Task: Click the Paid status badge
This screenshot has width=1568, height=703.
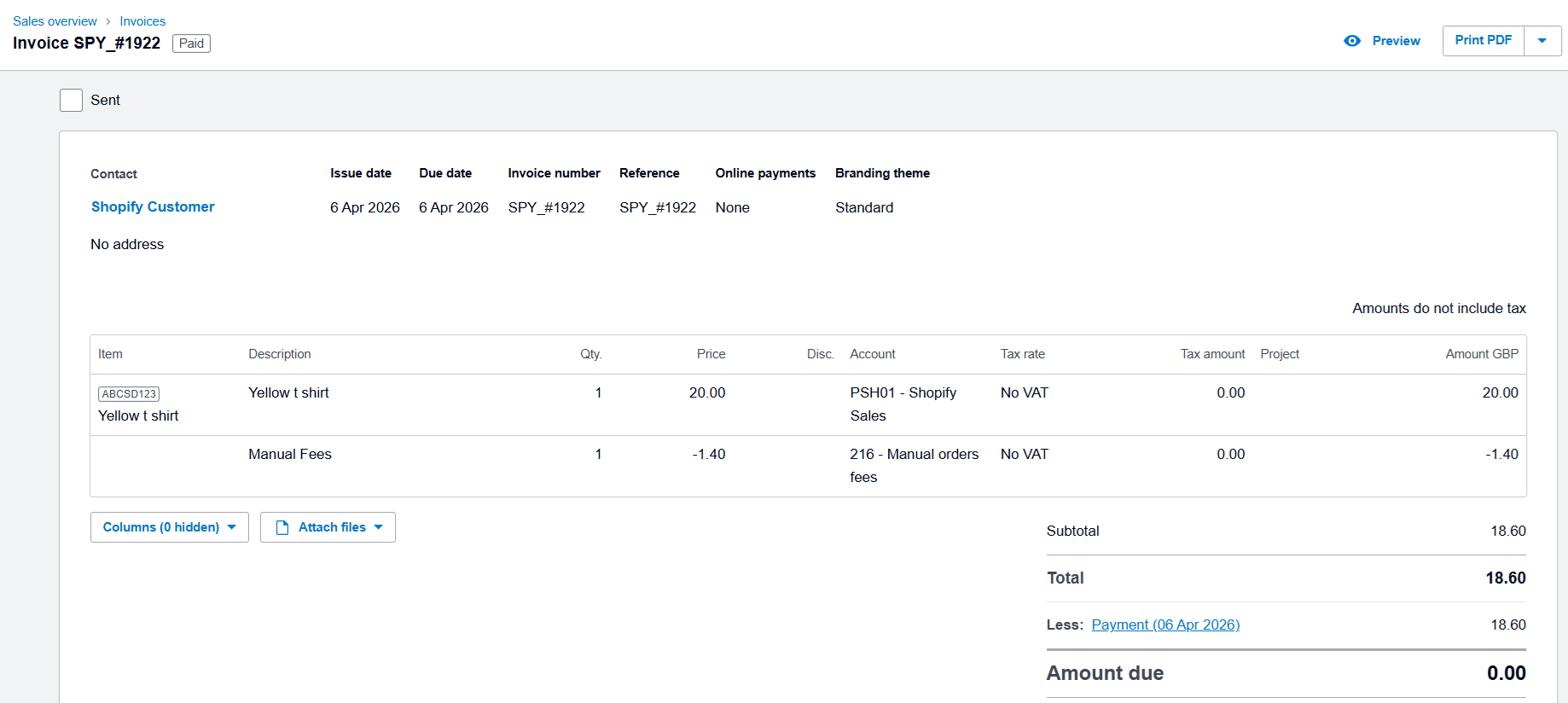Action: 191,44
